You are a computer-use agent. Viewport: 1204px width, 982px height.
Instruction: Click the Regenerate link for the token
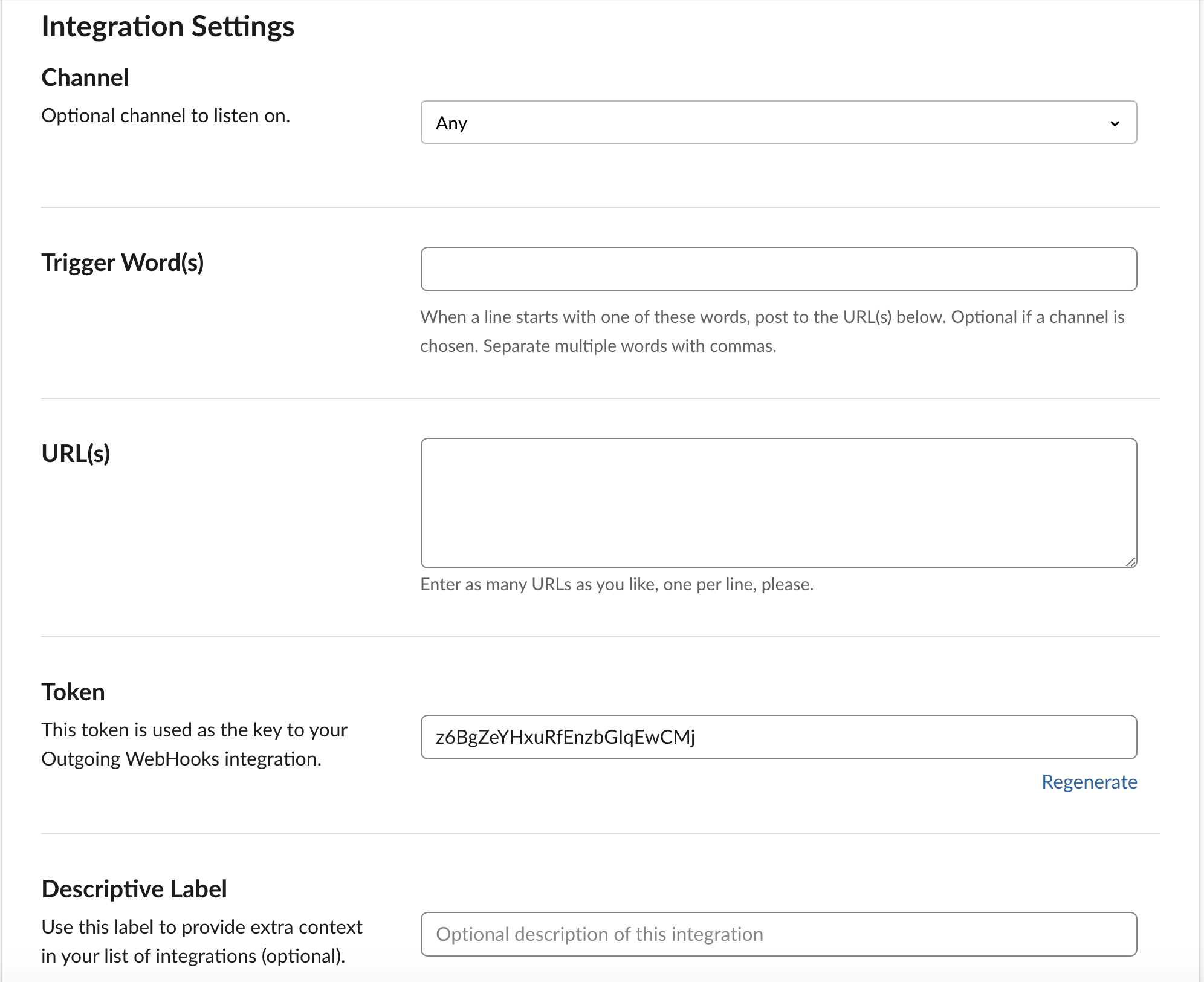[x=1089, y=782]
